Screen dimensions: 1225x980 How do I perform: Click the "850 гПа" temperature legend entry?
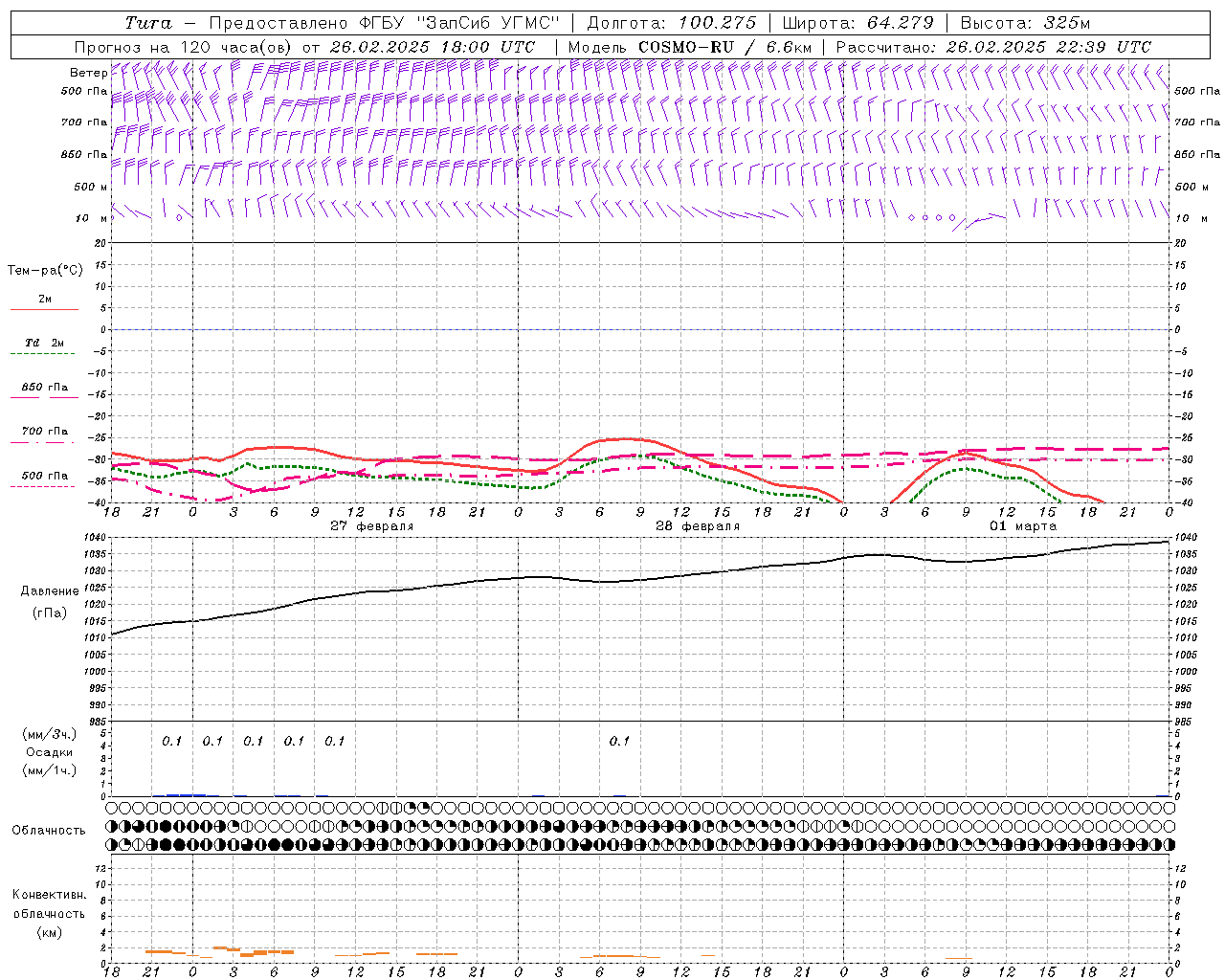(44, 388)
